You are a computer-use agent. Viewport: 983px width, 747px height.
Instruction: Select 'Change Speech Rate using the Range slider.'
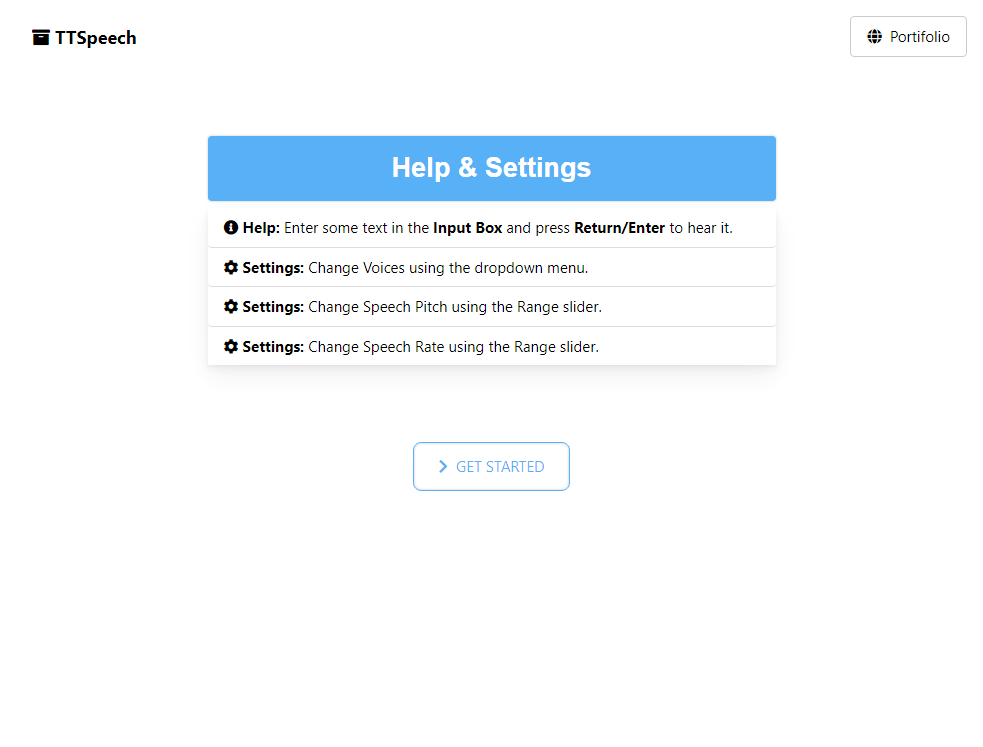454,347
